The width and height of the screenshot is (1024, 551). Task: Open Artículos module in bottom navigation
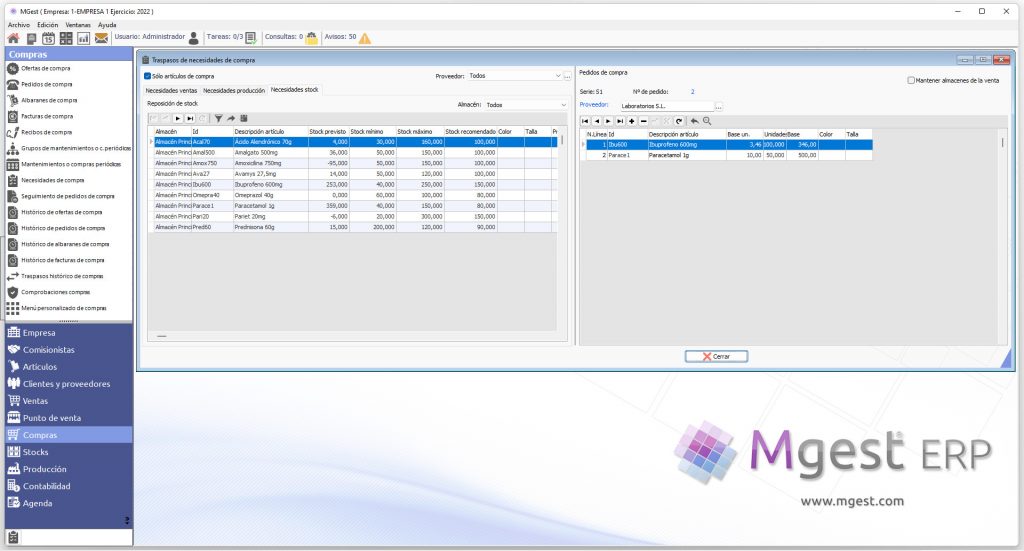69,367
